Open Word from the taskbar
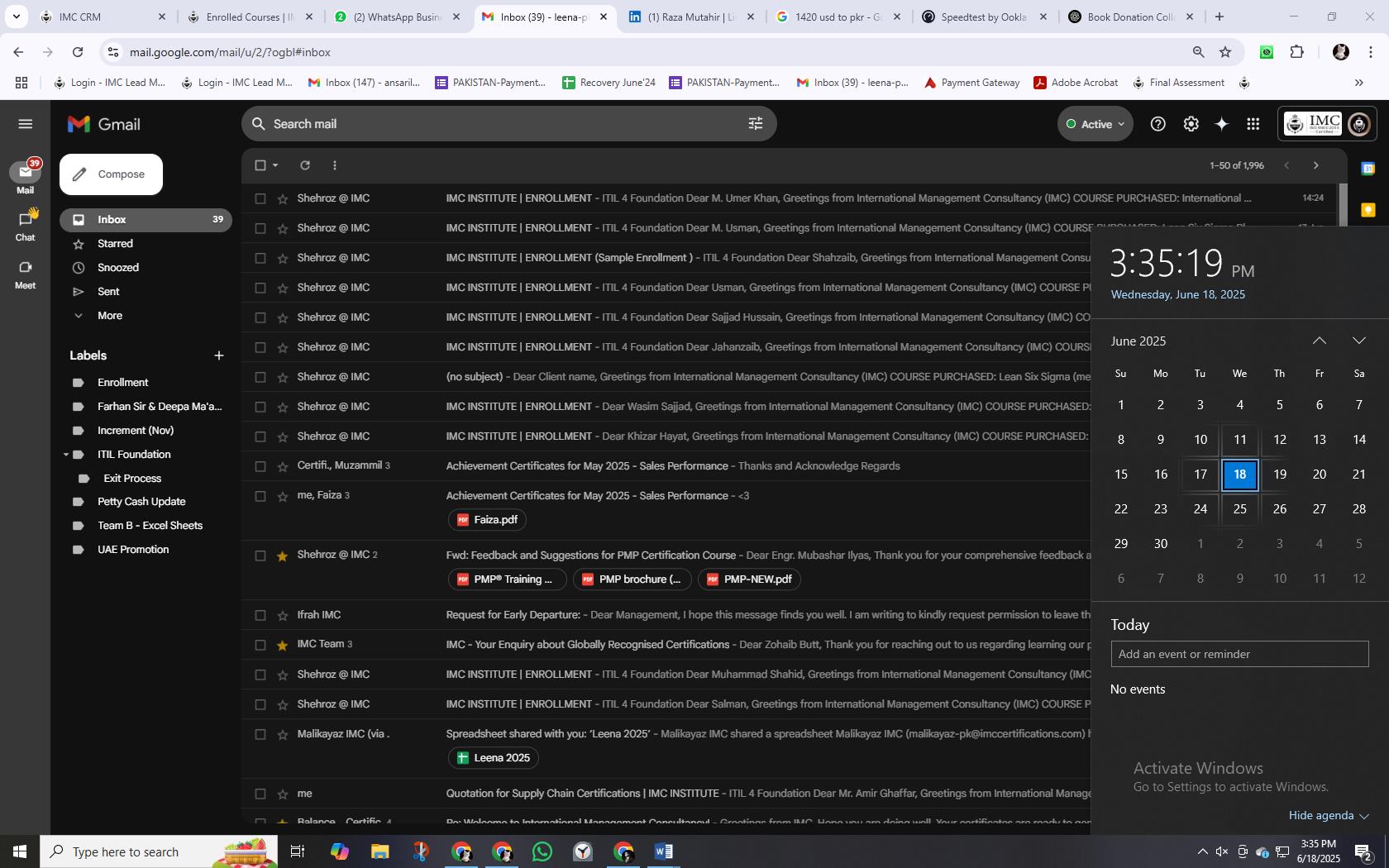The image size is (1389, 868). [x=664, y=851]
